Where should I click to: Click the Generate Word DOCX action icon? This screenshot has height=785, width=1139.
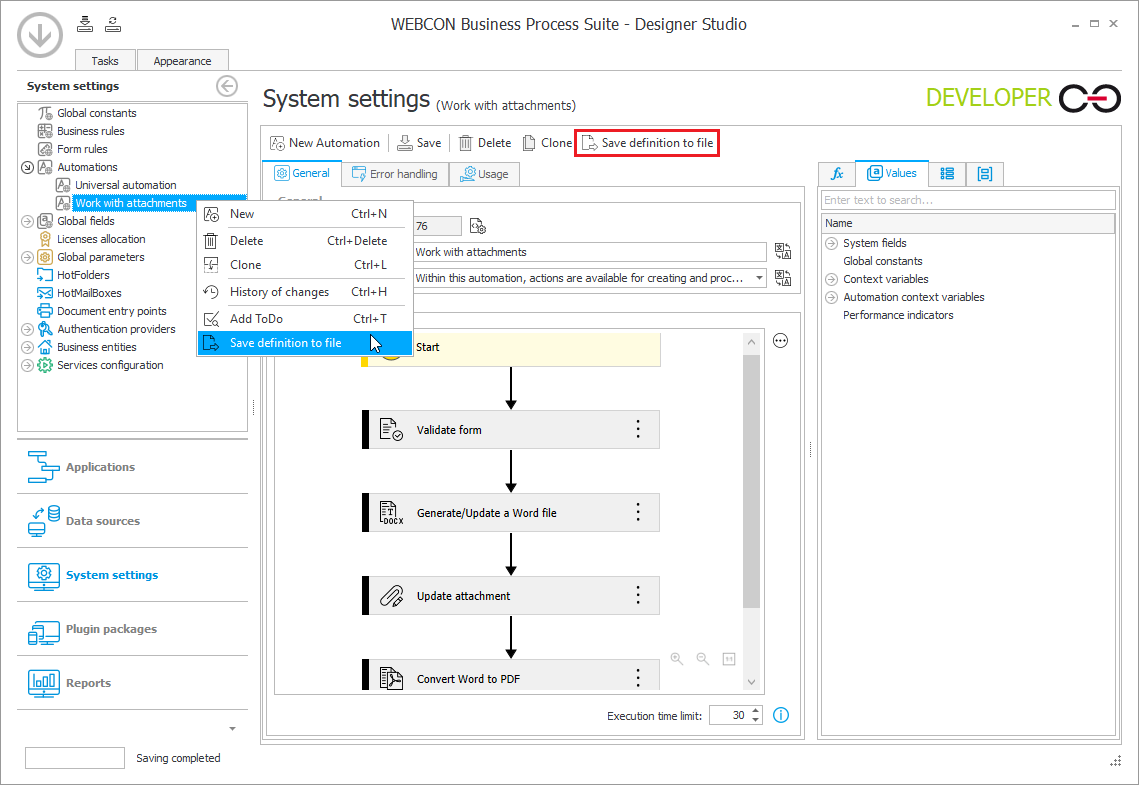click(x=391, y=512)
